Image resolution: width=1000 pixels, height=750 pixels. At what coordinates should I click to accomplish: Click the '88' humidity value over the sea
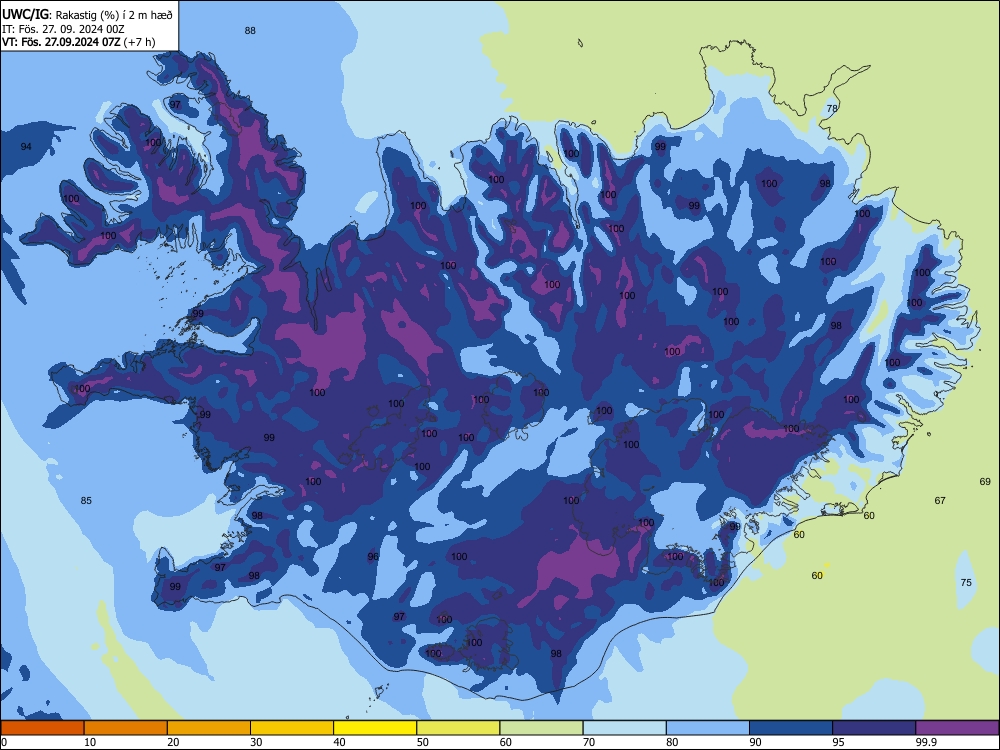(x=250, y=31)
